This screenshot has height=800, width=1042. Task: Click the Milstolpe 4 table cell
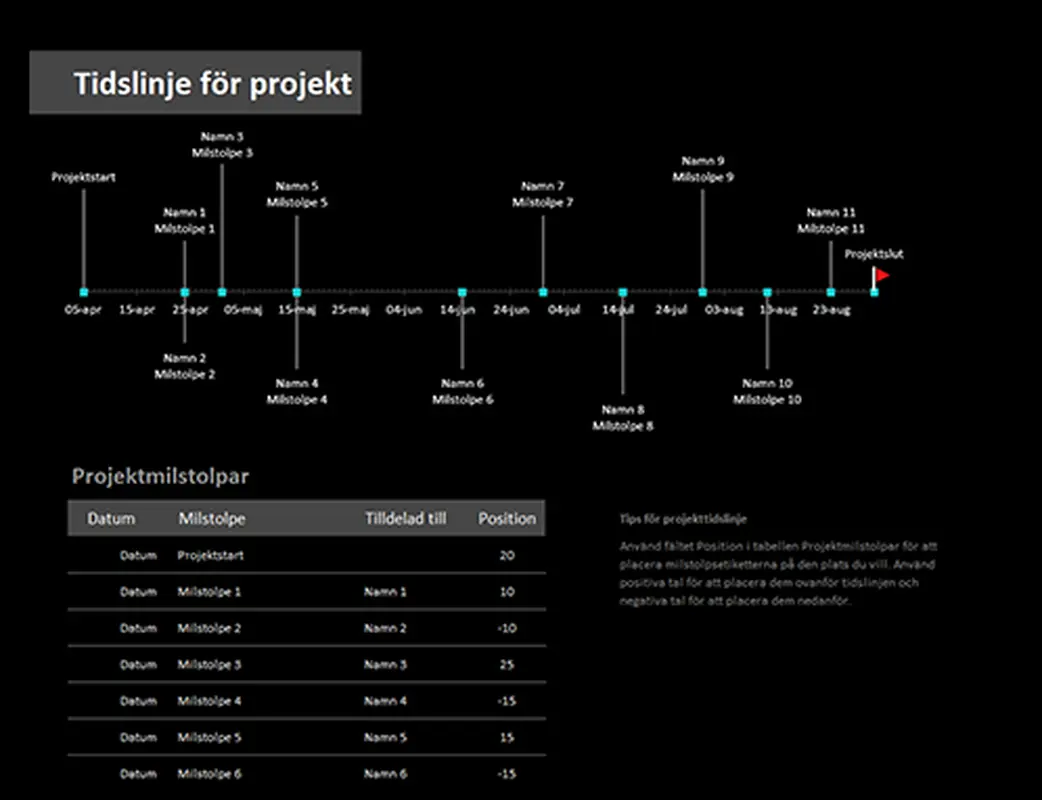point(209,701)
